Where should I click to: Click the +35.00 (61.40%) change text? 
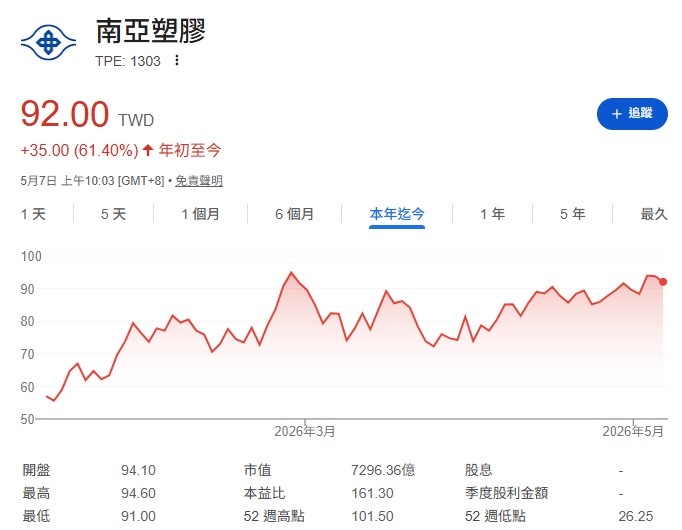click(x=80, y=150)
